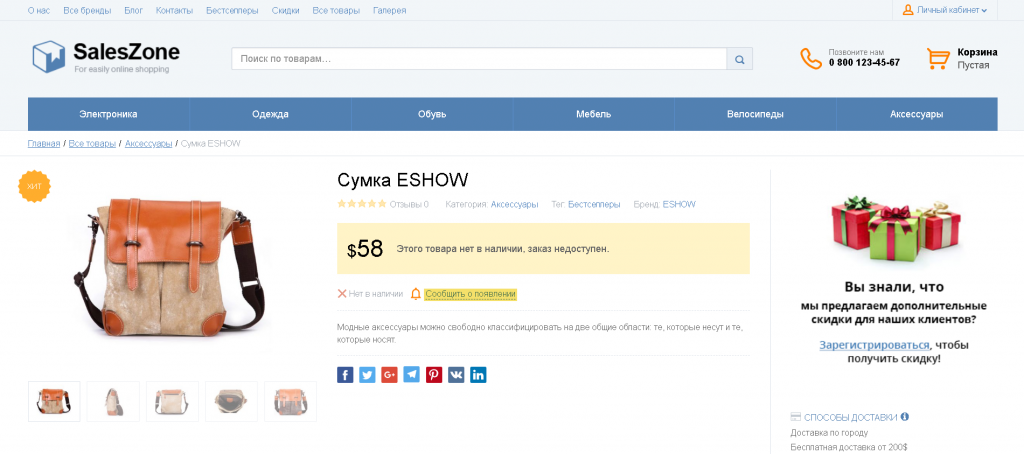Open the Мебель category menu

tap(594, 114)
